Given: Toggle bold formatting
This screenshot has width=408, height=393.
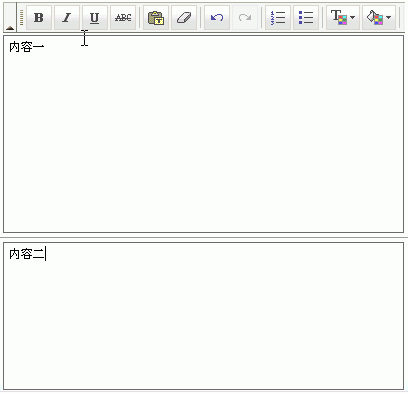Looking at the screenshot, I should tap(39, 17).
